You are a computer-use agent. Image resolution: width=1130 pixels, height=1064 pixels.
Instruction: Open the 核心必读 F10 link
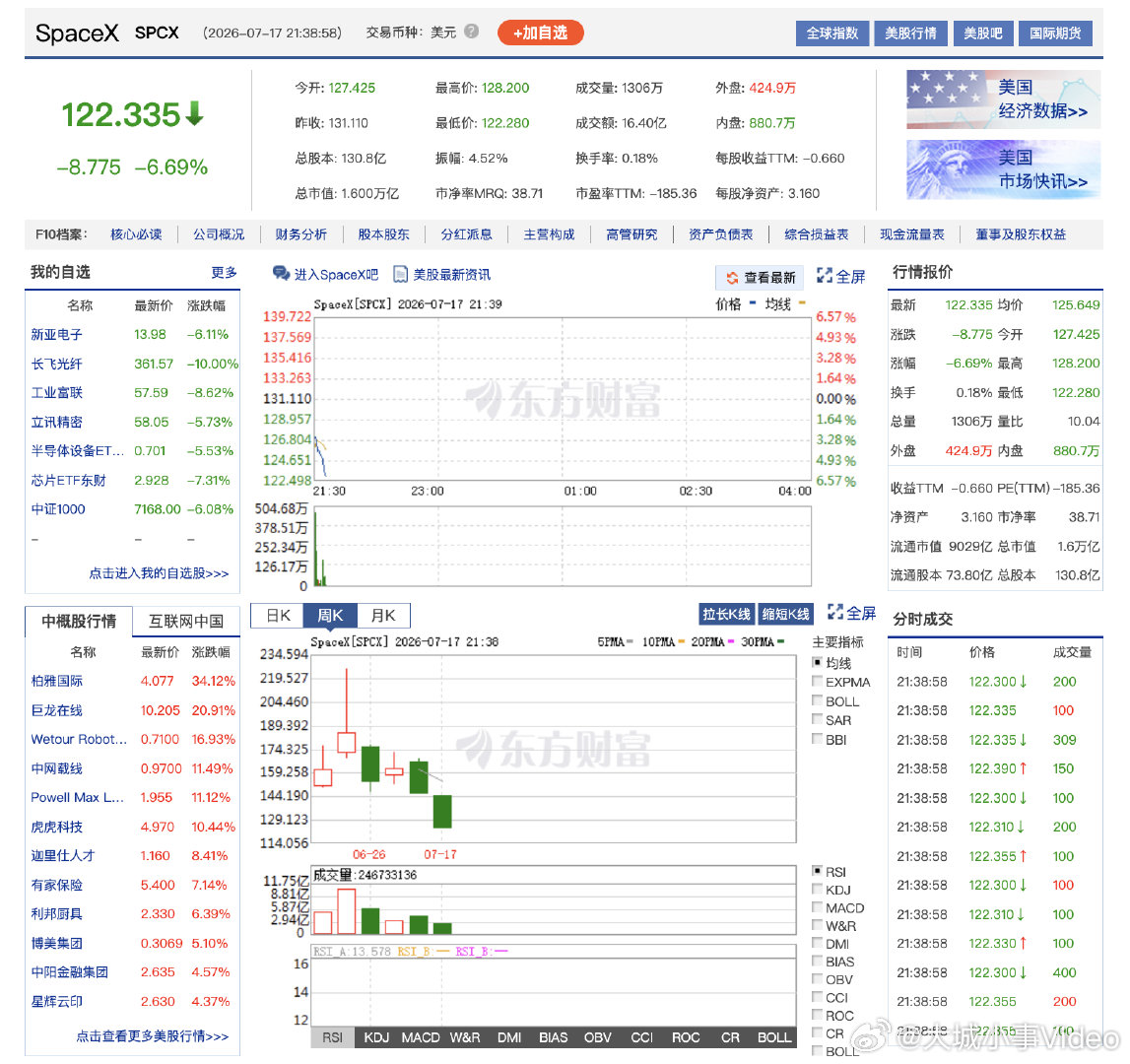136,234
